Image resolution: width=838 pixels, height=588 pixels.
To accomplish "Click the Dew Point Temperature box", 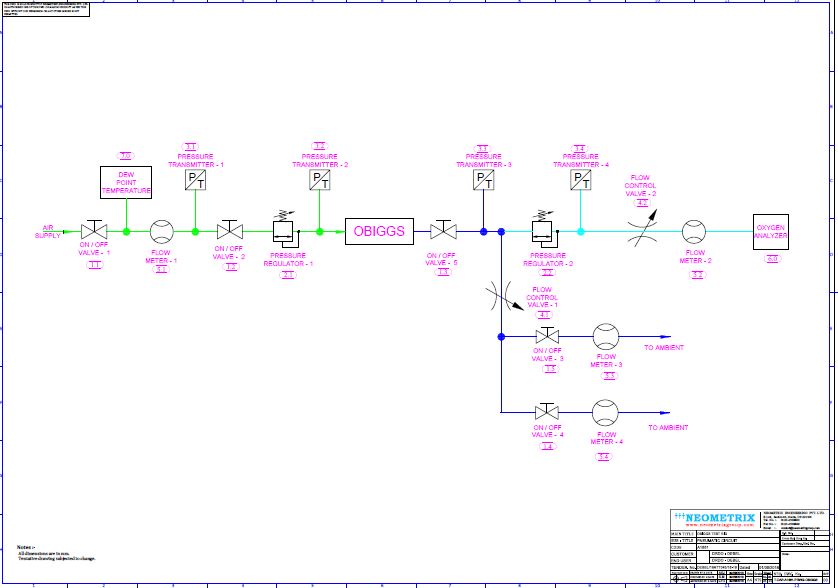I will point(126,182).
